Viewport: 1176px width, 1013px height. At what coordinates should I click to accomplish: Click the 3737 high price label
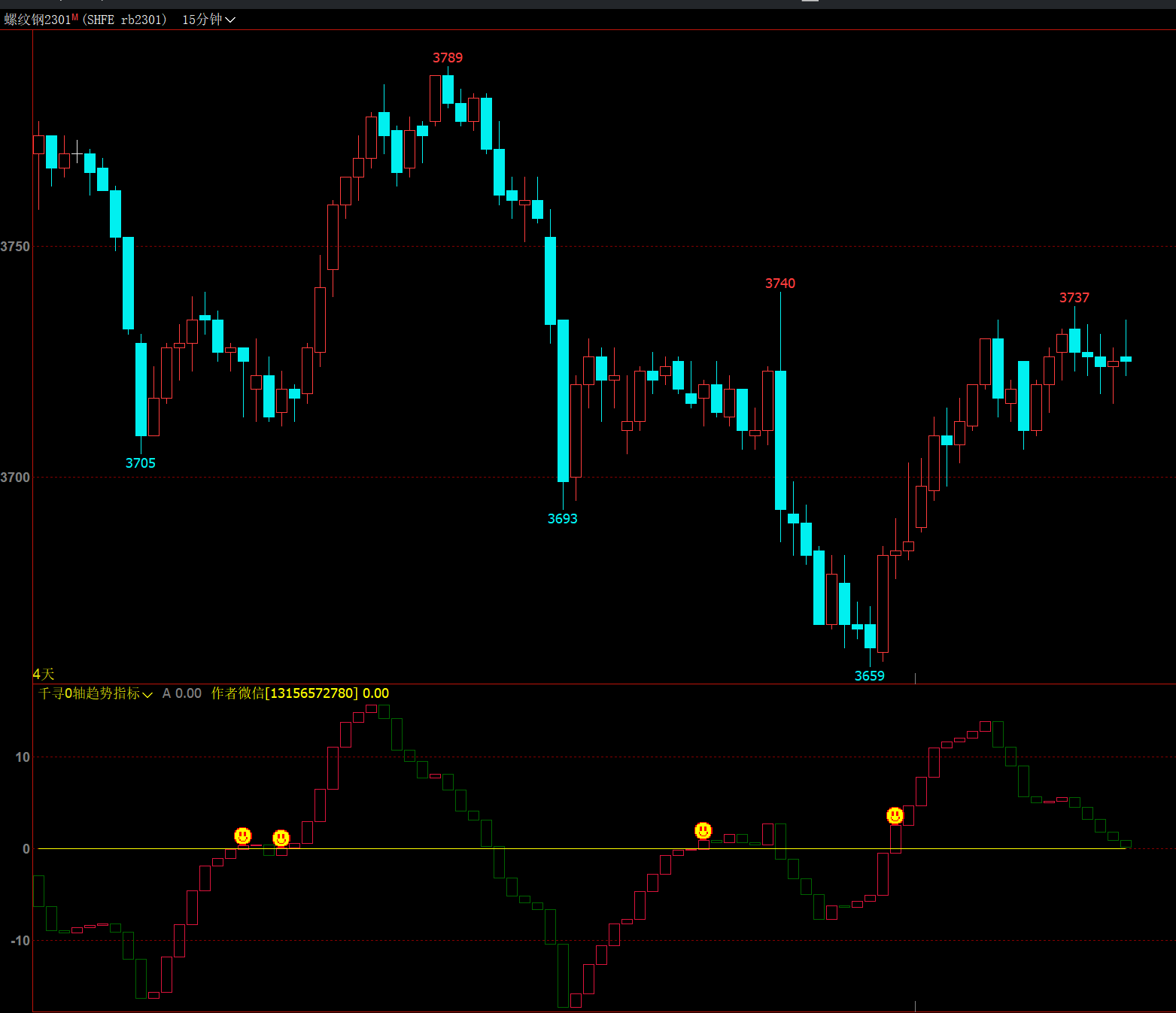pyautogui.click(x=1074, y=298)
